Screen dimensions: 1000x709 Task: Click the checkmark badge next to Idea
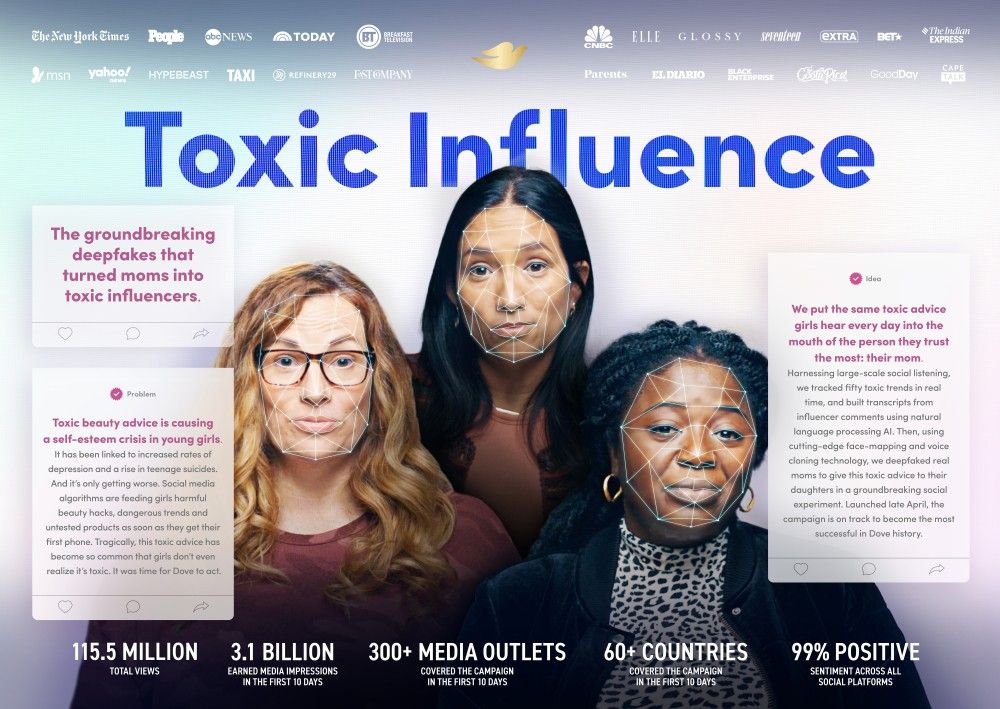click(x=855, y=279)
